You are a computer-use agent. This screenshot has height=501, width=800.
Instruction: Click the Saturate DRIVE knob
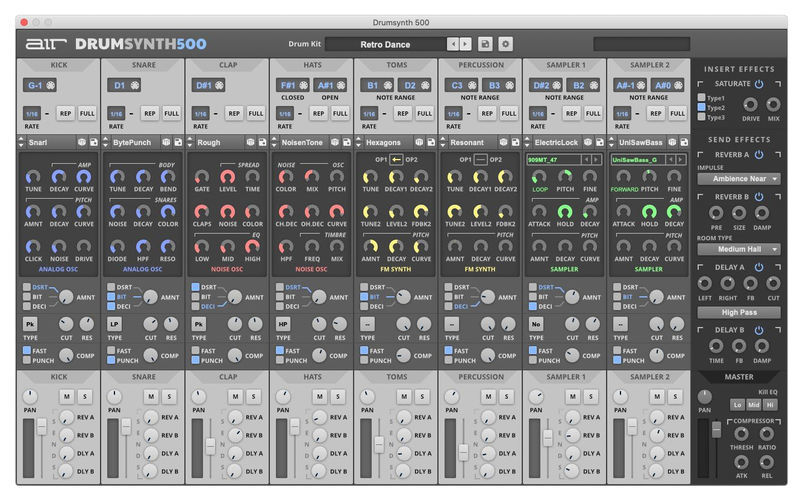coord(750,105)
